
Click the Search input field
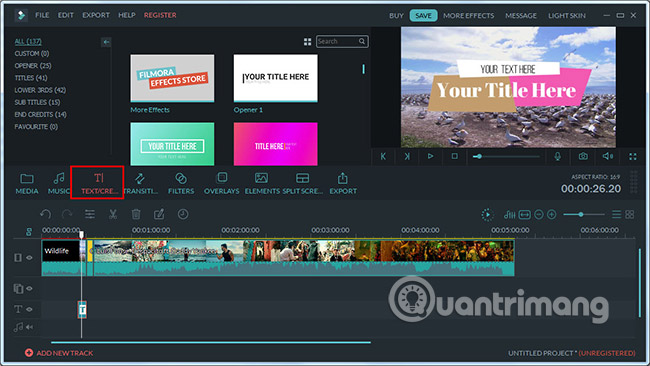point(342,41)
